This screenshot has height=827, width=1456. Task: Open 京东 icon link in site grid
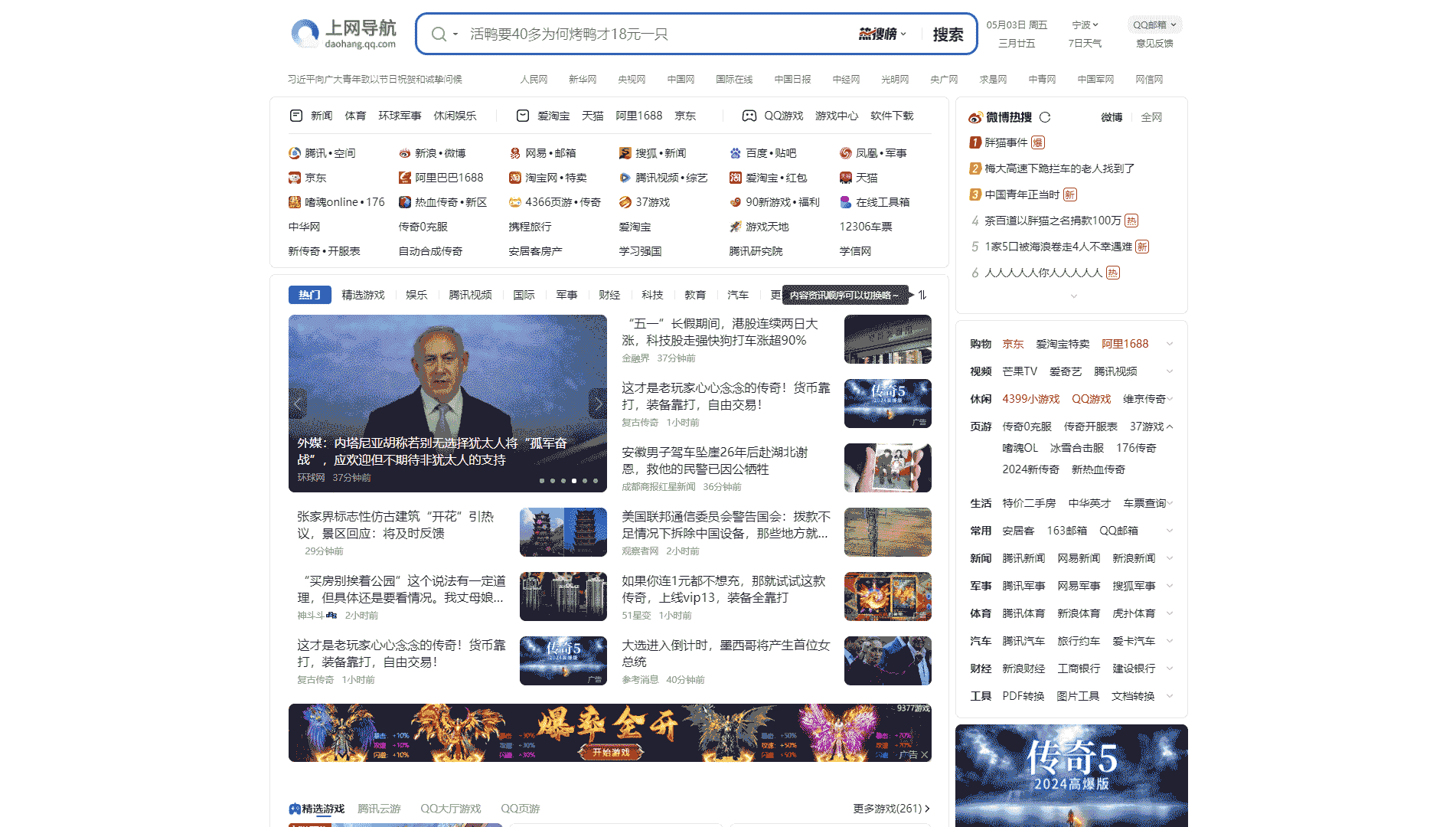click(295, 178)
